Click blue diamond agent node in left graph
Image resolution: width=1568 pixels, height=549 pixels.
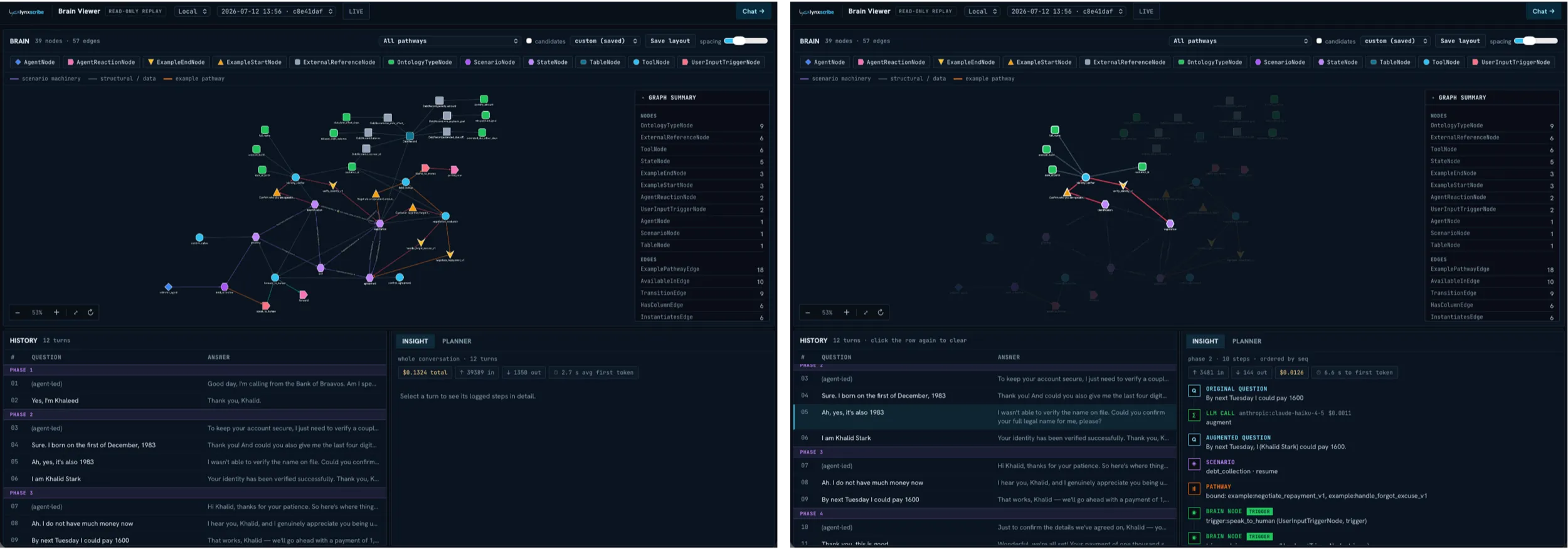pyautogui.click(x=168, y=287)
